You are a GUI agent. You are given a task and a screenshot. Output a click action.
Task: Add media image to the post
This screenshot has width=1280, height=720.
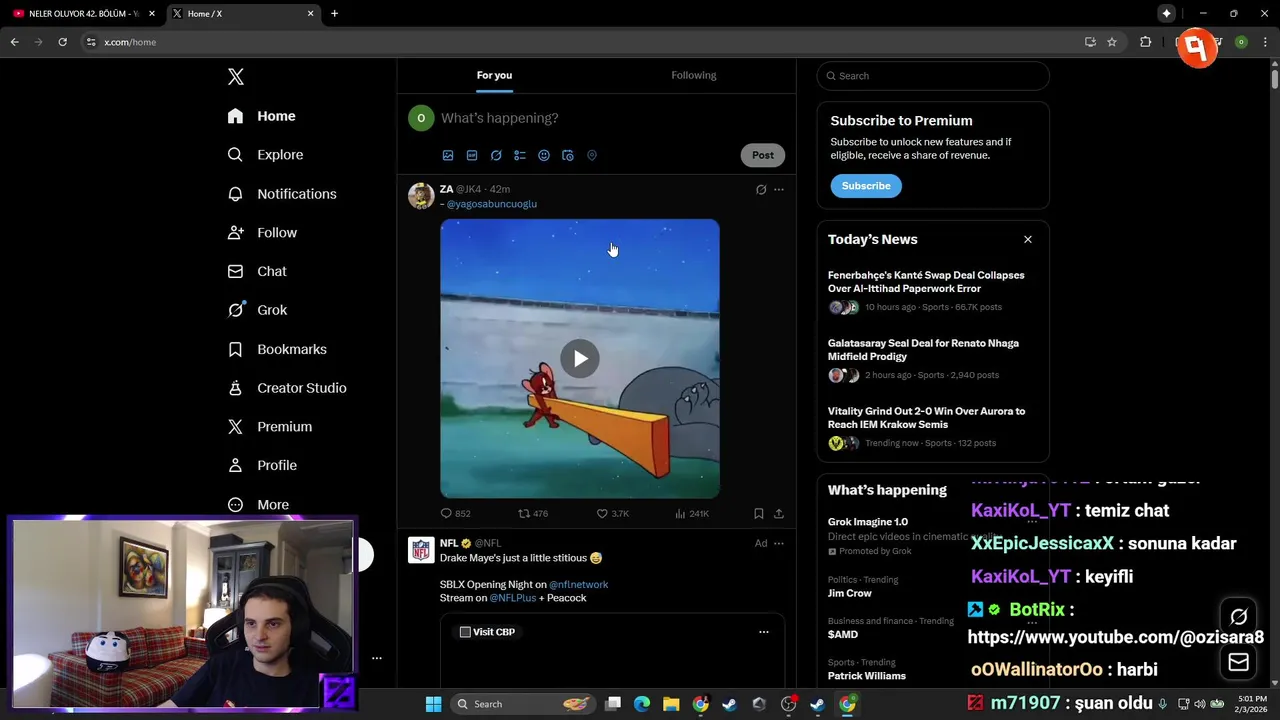pos(448,156)
